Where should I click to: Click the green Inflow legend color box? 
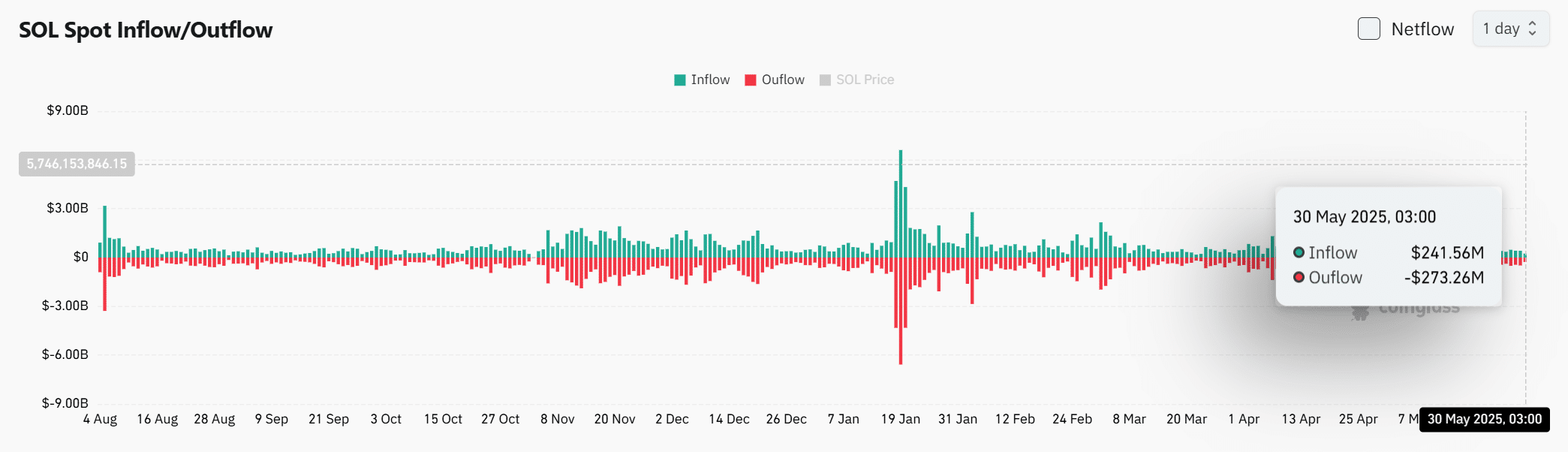click(x=680, y=80)
